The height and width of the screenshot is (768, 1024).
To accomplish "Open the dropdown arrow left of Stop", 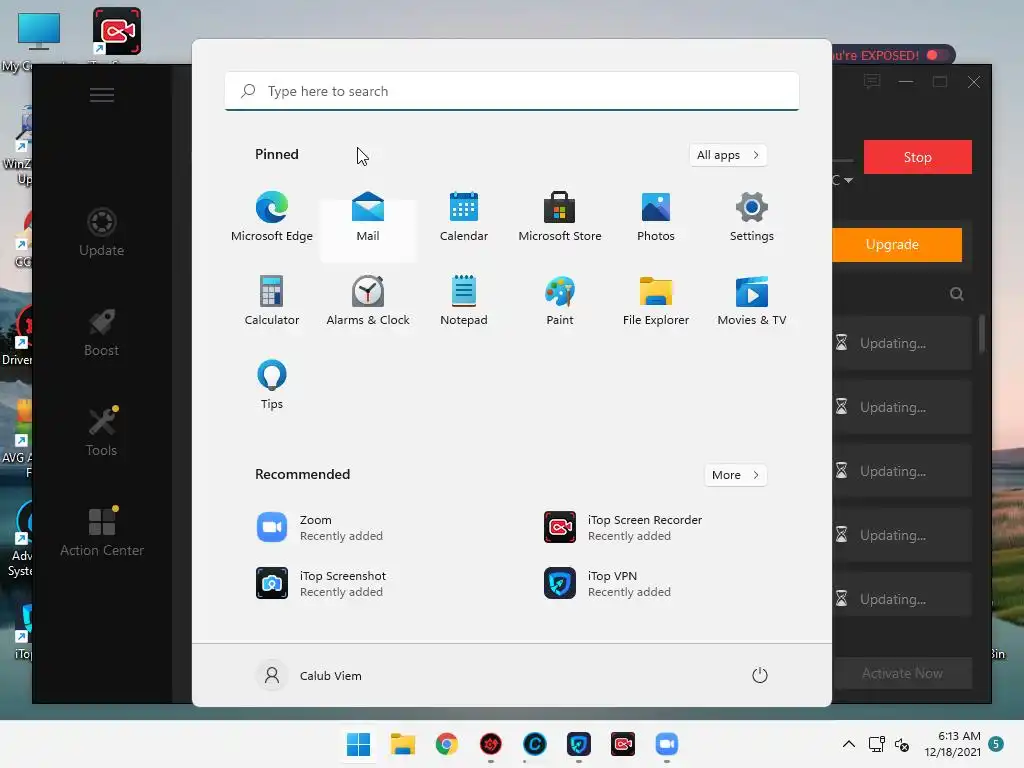I will point(848,180).
